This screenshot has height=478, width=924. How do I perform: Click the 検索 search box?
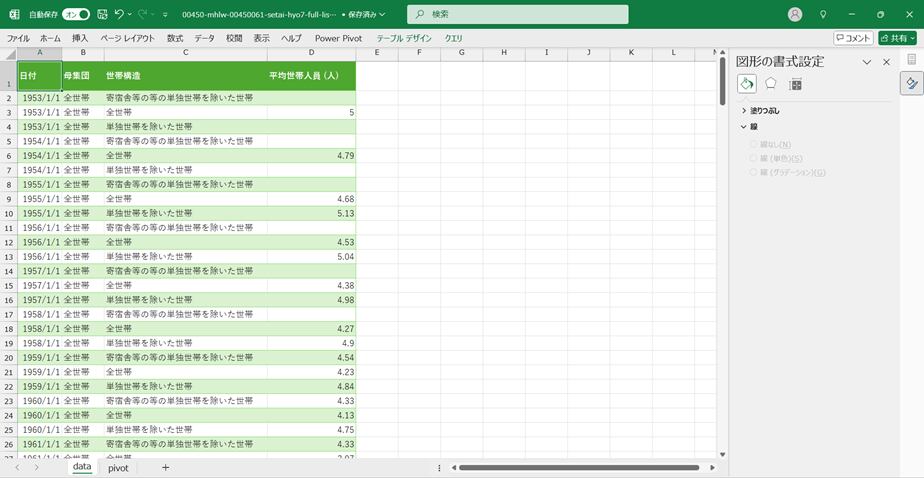tap(518, 14)
